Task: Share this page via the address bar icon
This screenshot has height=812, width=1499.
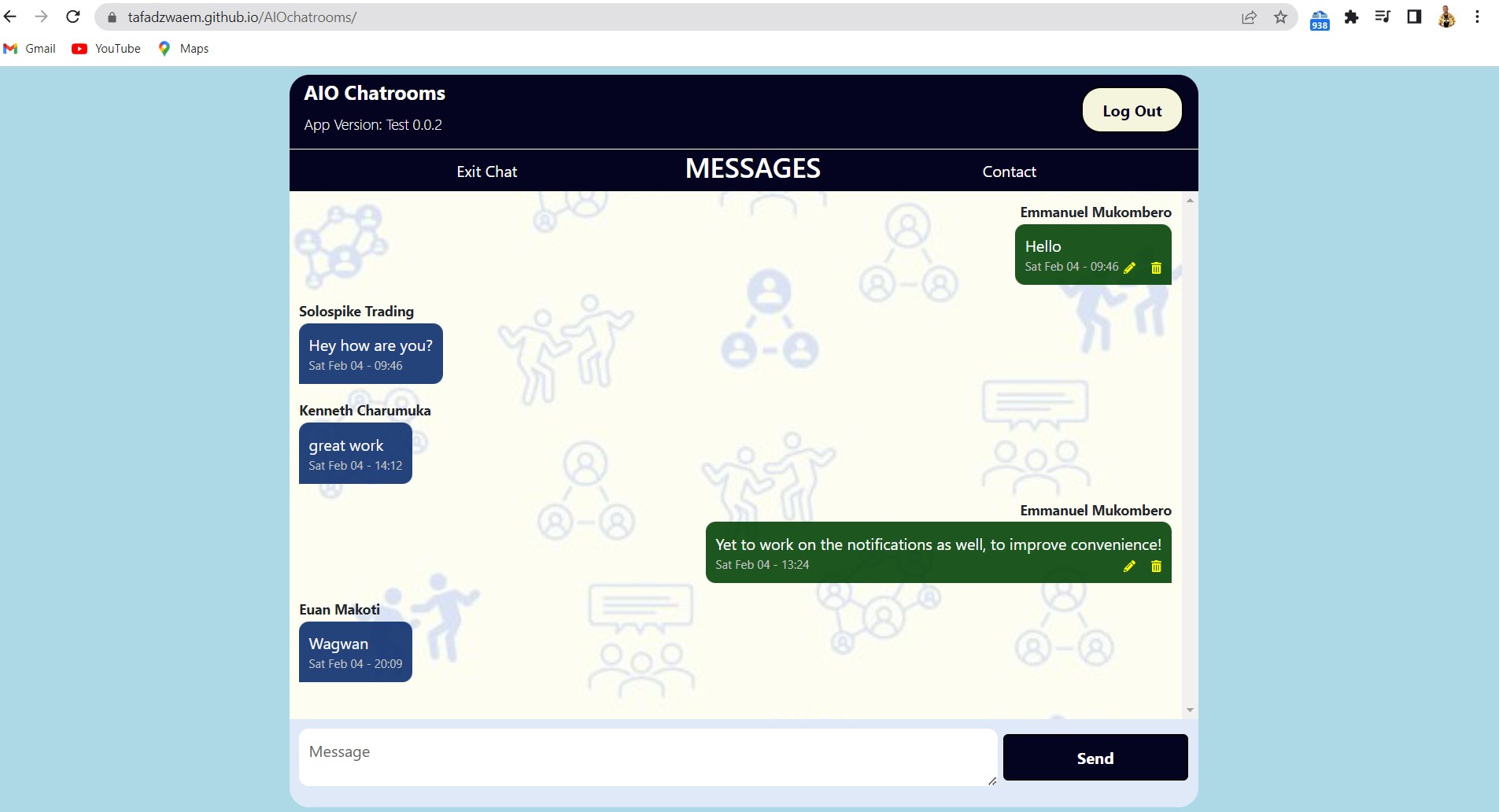Action: [x=1249, y=17]
